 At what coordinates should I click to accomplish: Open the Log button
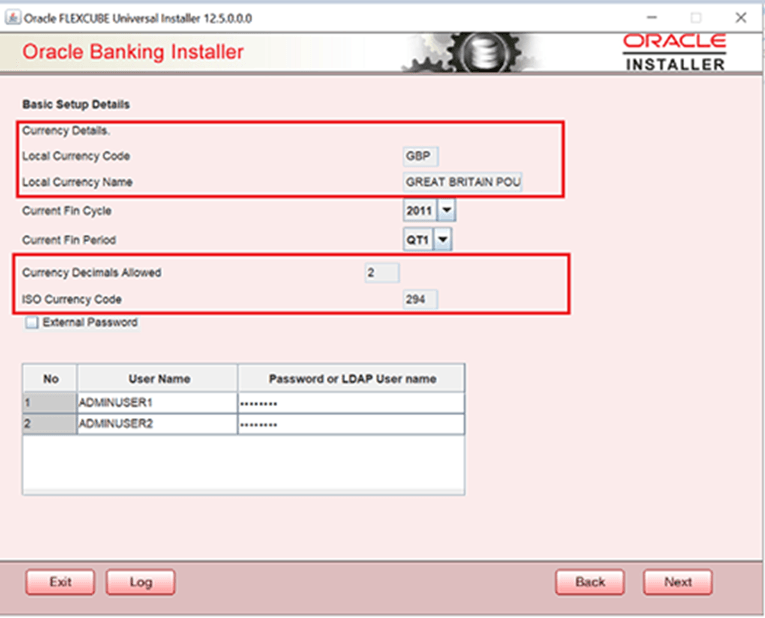coord(141,582)
